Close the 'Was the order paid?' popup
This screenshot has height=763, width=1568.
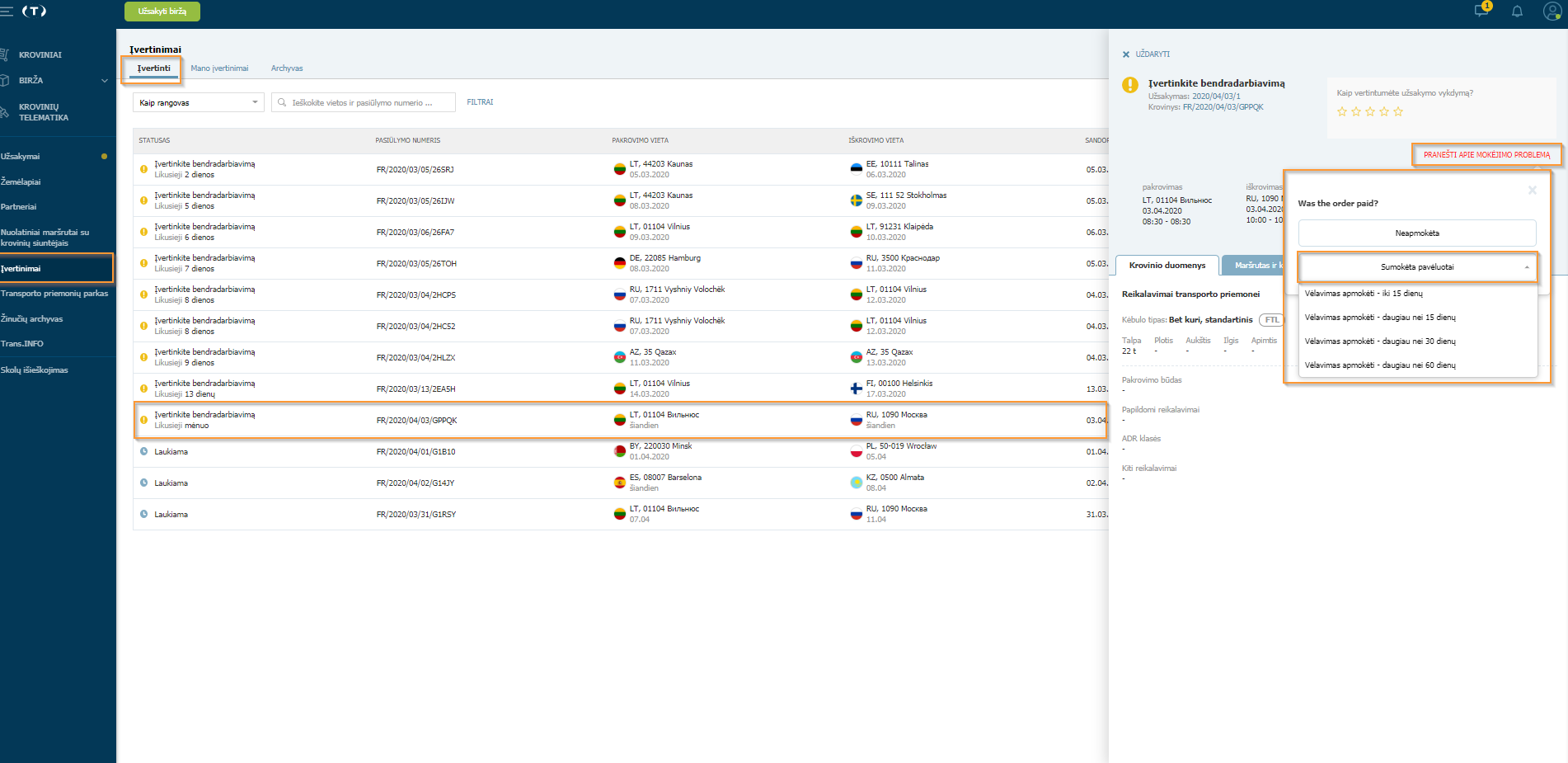(x=1533, y=190)
